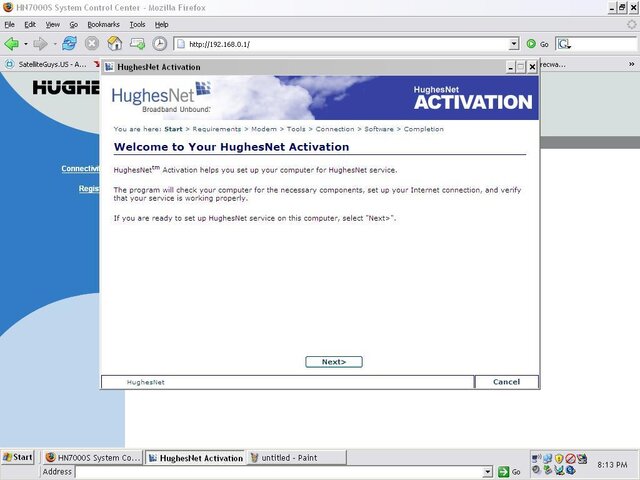The image size is (640, 480).
Task: Expand the taskbar Address bar dropdown
Action: (x=487, y=472)
